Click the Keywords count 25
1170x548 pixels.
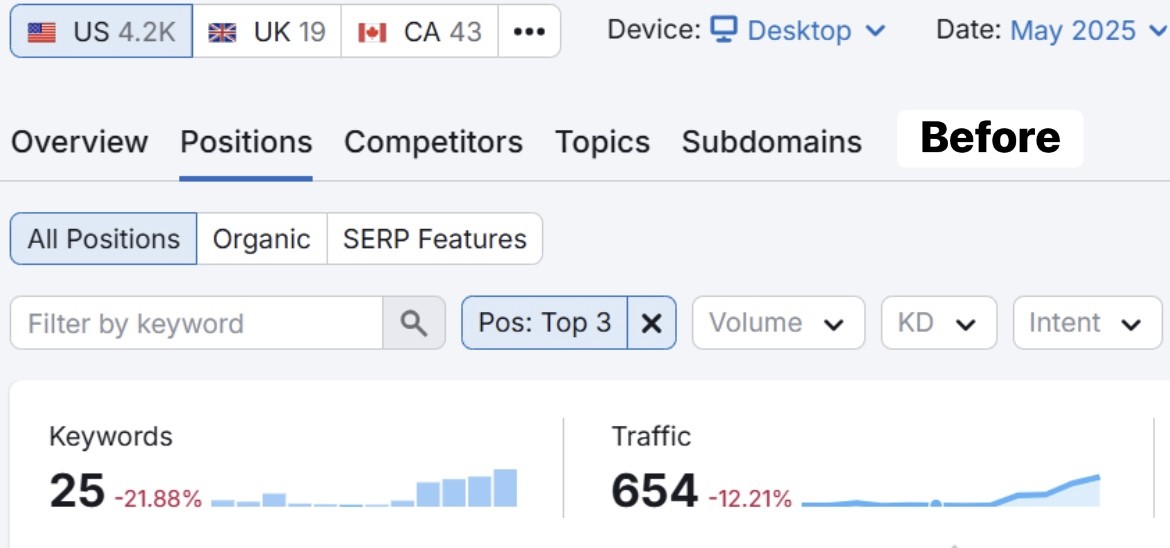click(77, 491)
